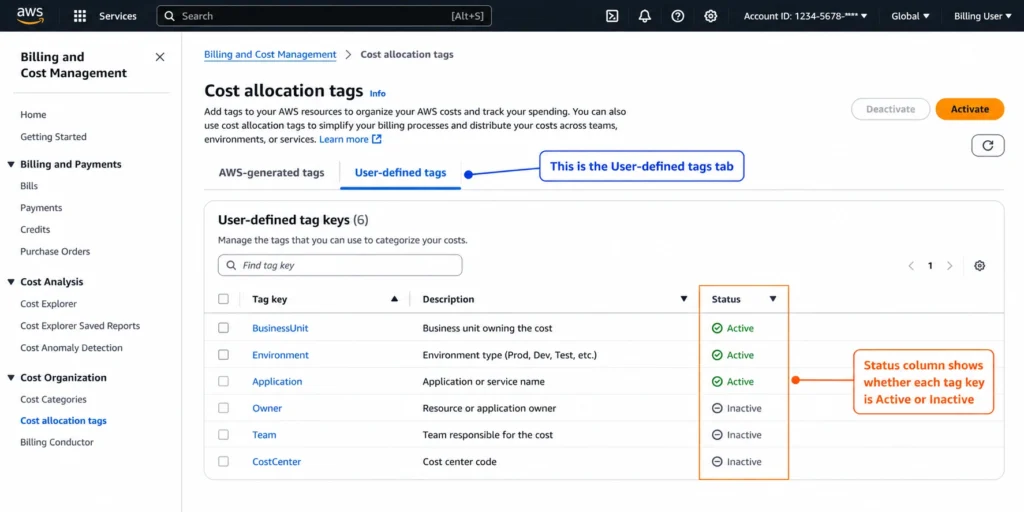Viewport: 1024px width, 512px height.
Task: Open the CostCenter tag key link
Action: tap(277, 462)
